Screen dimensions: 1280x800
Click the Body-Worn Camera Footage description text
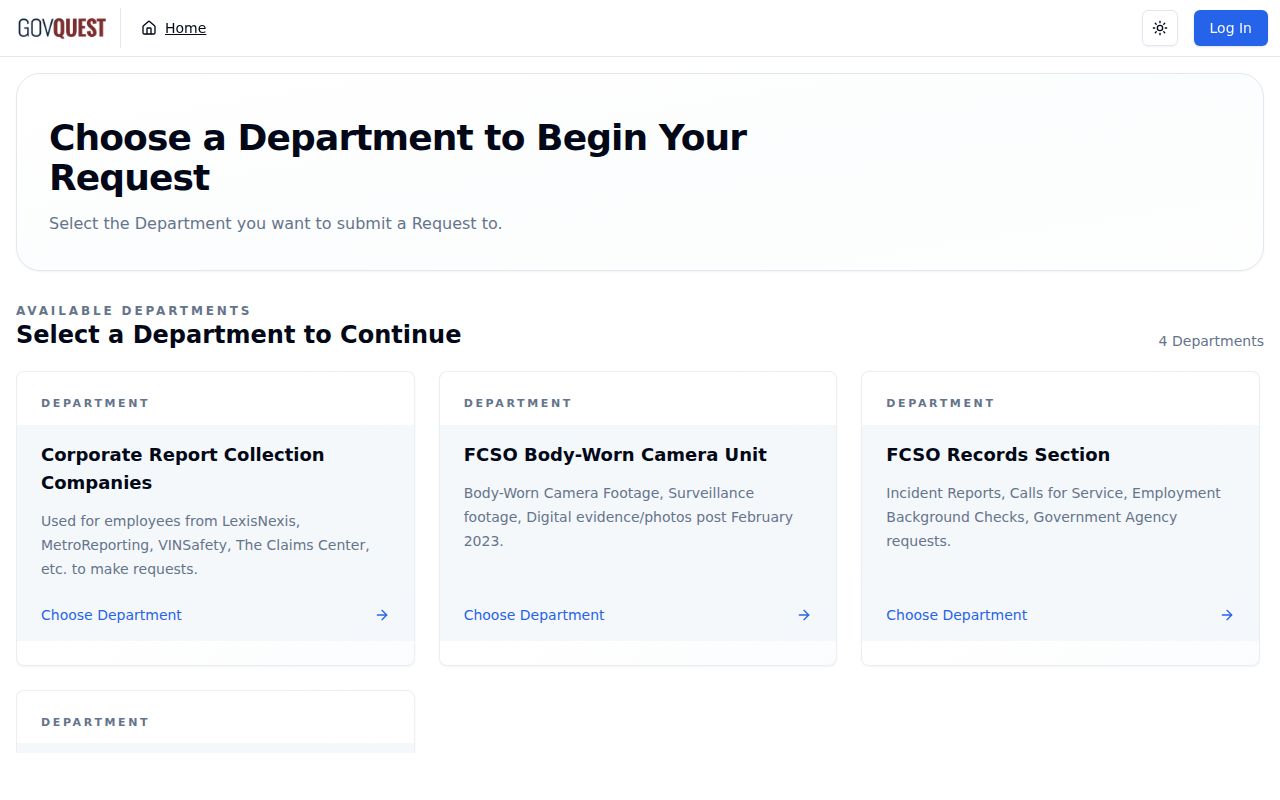coord(628,517)
